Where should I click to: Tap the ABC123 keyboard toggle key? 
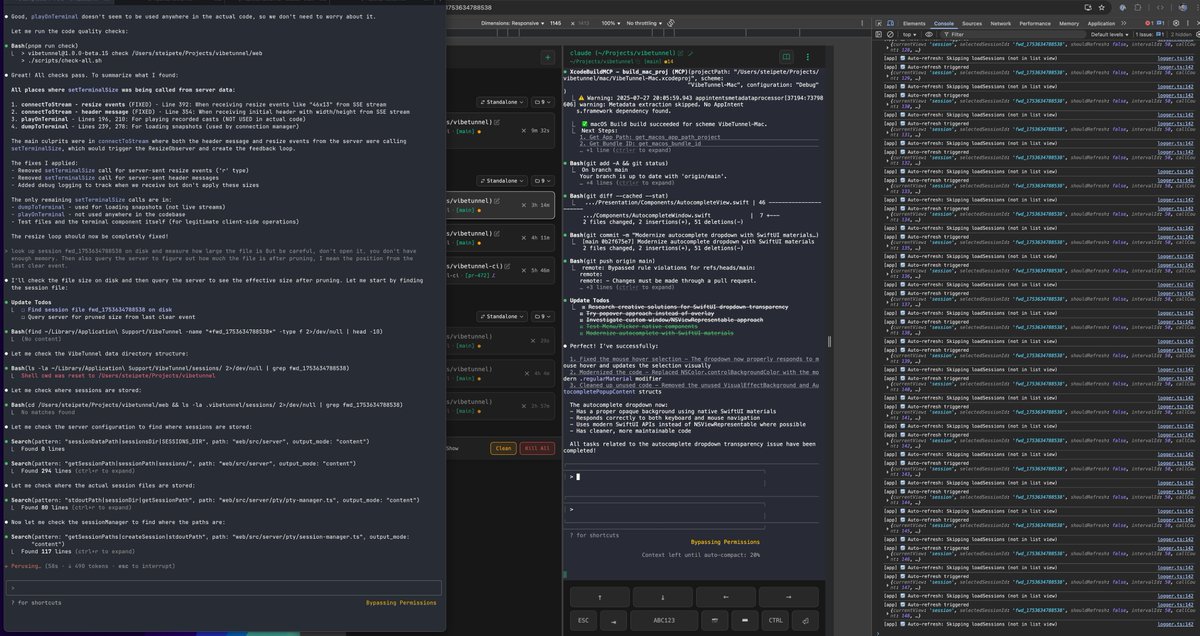(x=664, y=620)
